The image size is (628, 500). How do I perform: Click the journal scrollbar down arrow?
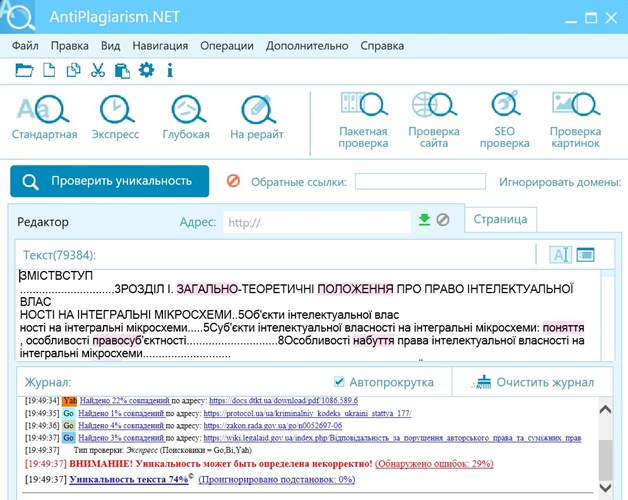(x=605, y=488)
